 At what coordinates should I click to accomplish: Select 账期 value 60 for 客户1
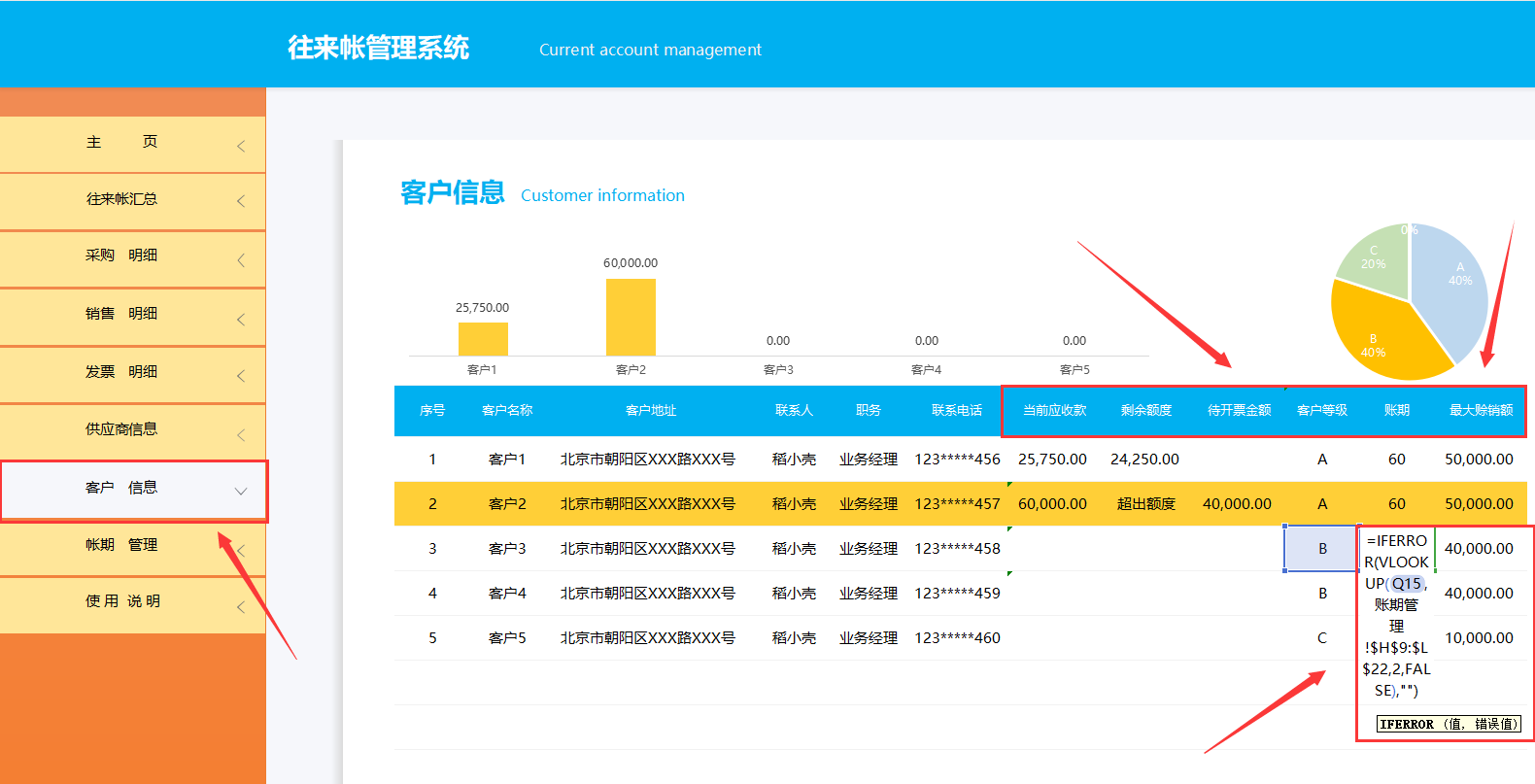[1397, 459]
